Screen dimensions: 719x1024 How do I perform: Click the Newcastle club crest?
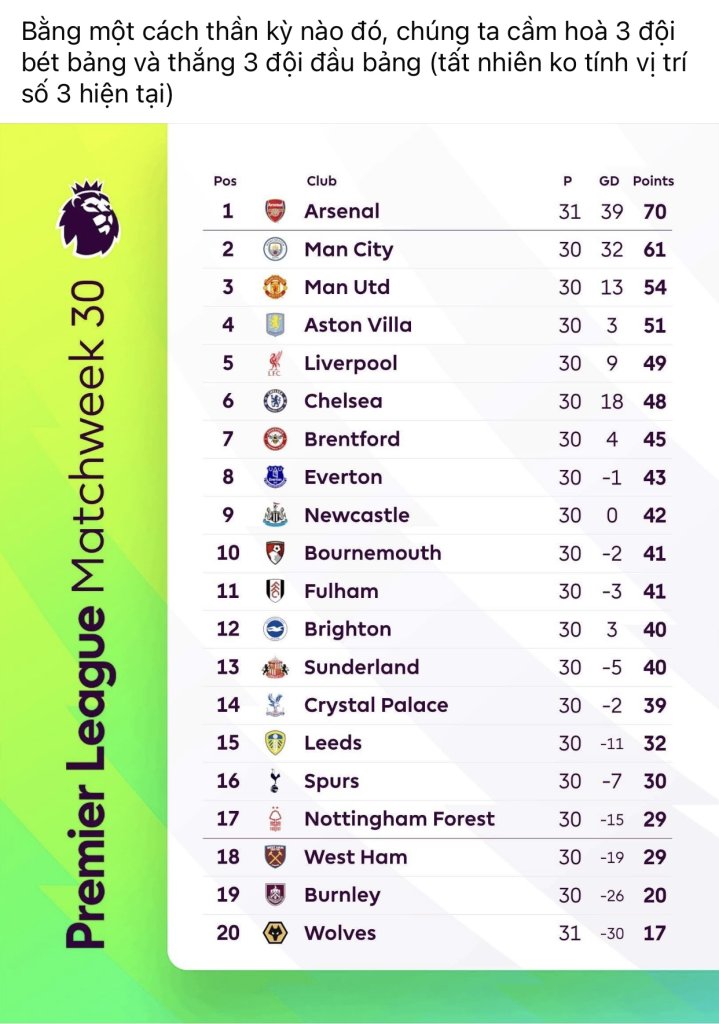[x=275, y=515]
